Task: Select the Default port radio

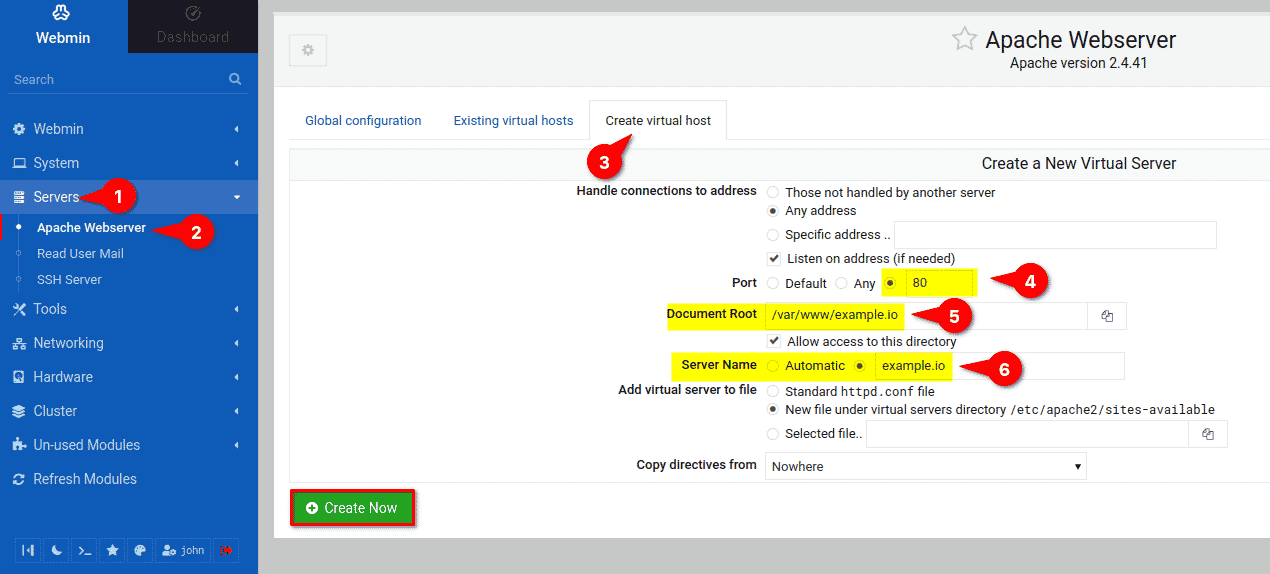Action: [x=773, y=283]
